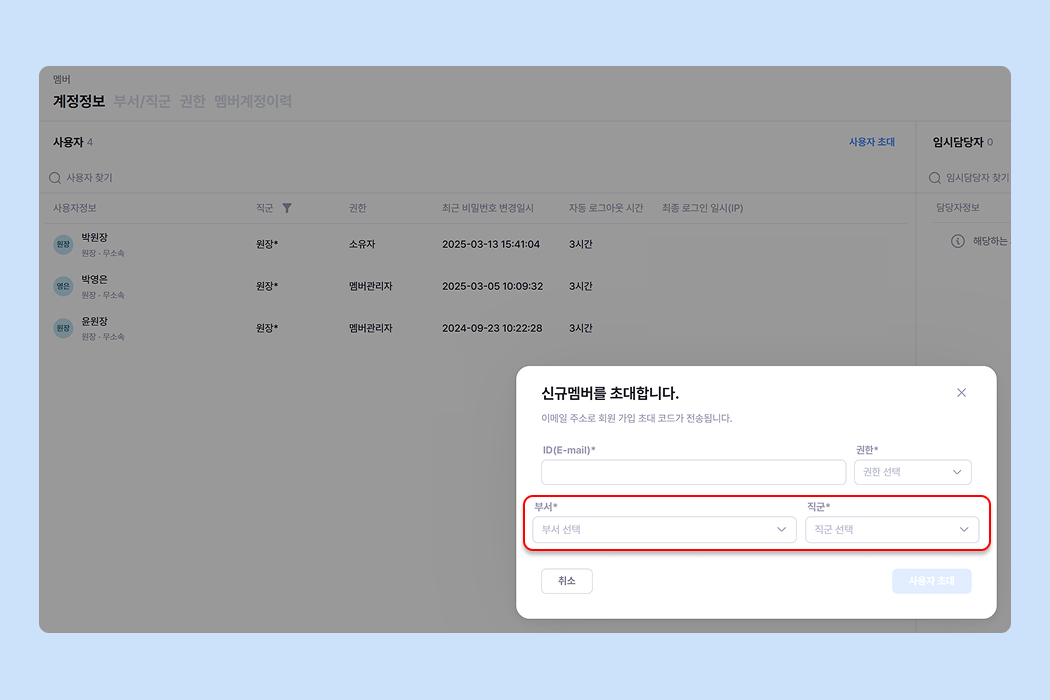Click the 윤원장 avatar icon
Image resolution: width=1050 pixels, height=700 pixels.
pyautogui.click(x=63, y=328)
